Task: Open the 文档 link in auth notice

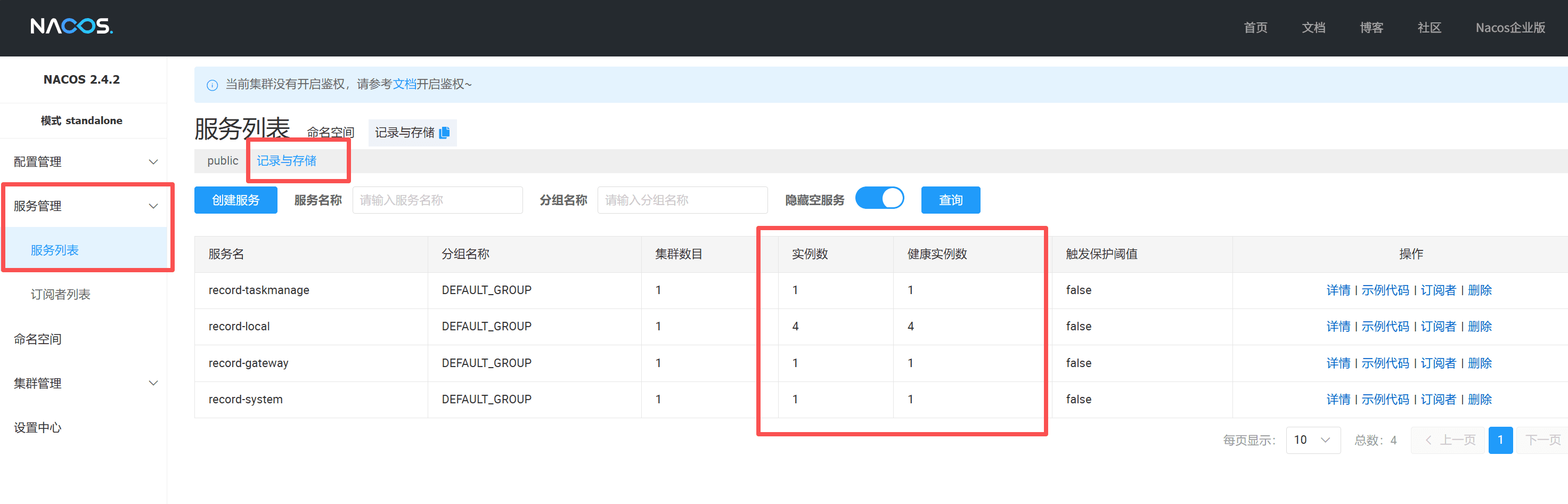Action: [404, 84]
